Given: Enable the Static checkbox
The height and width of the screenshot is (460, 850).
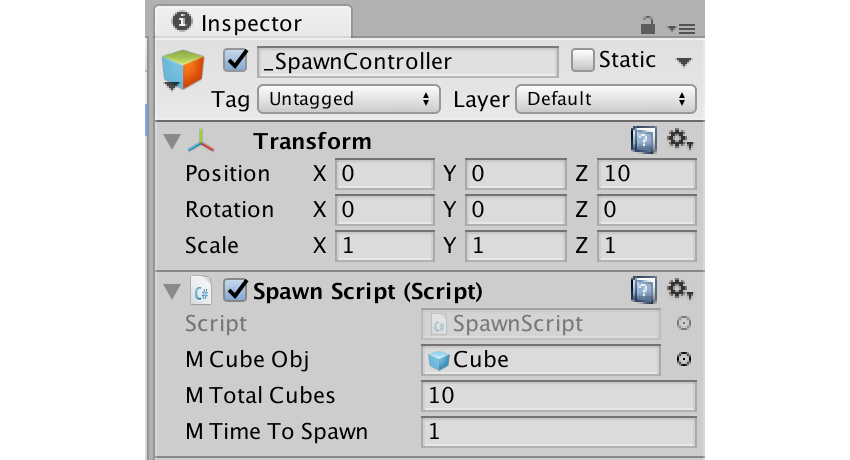Looking at the screenshot, I should pyautogui.click(x=582, y=60).
